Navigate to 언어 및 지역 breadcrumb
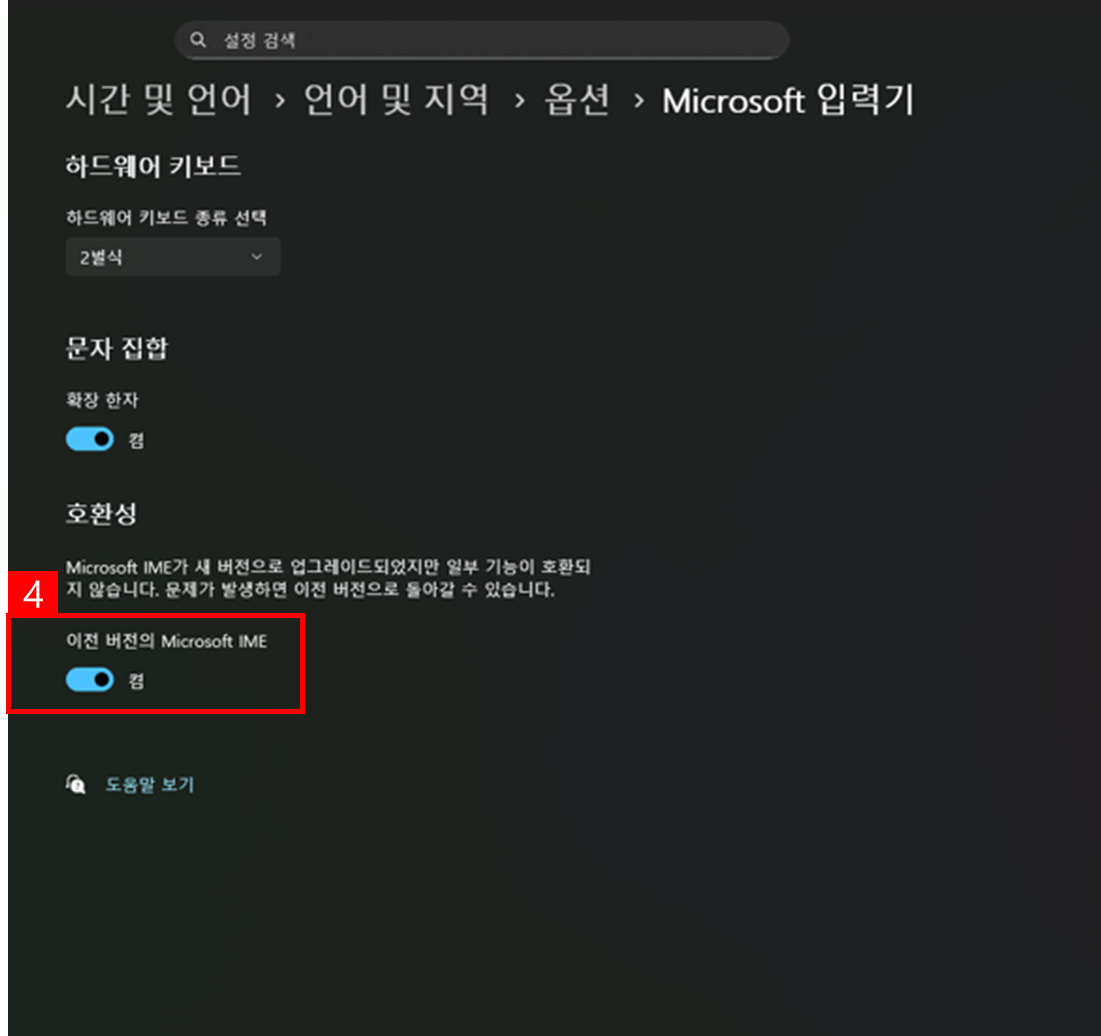This screenshot has height=1036, width=1101. (x=396, y=99)
